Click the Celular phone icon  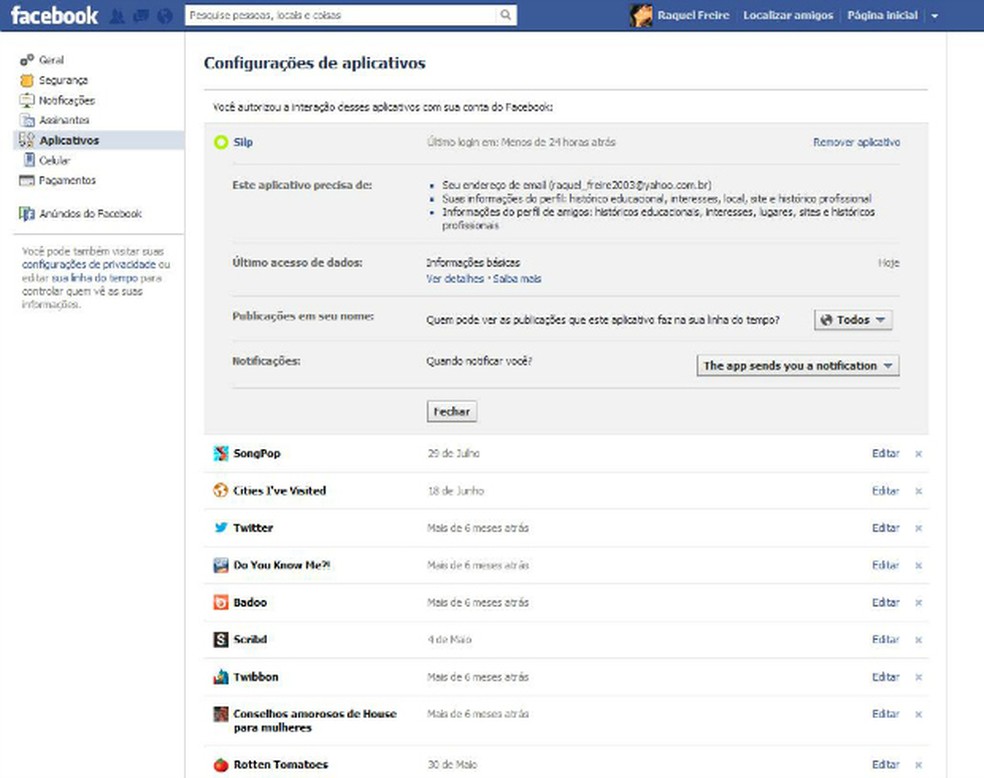point(29,160)
